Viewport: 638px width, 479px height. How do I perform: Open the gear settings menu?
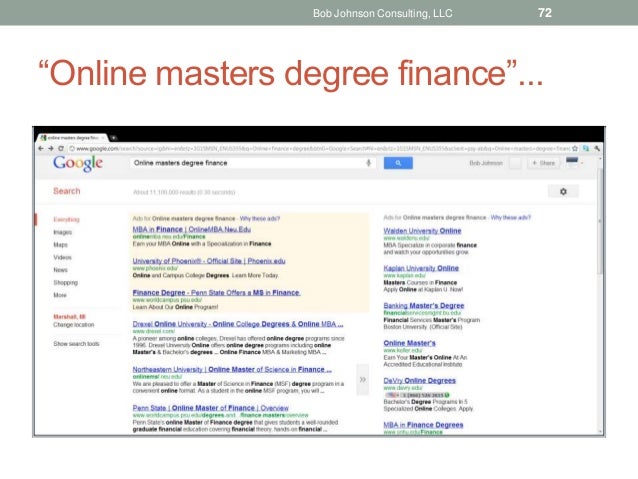563,191
